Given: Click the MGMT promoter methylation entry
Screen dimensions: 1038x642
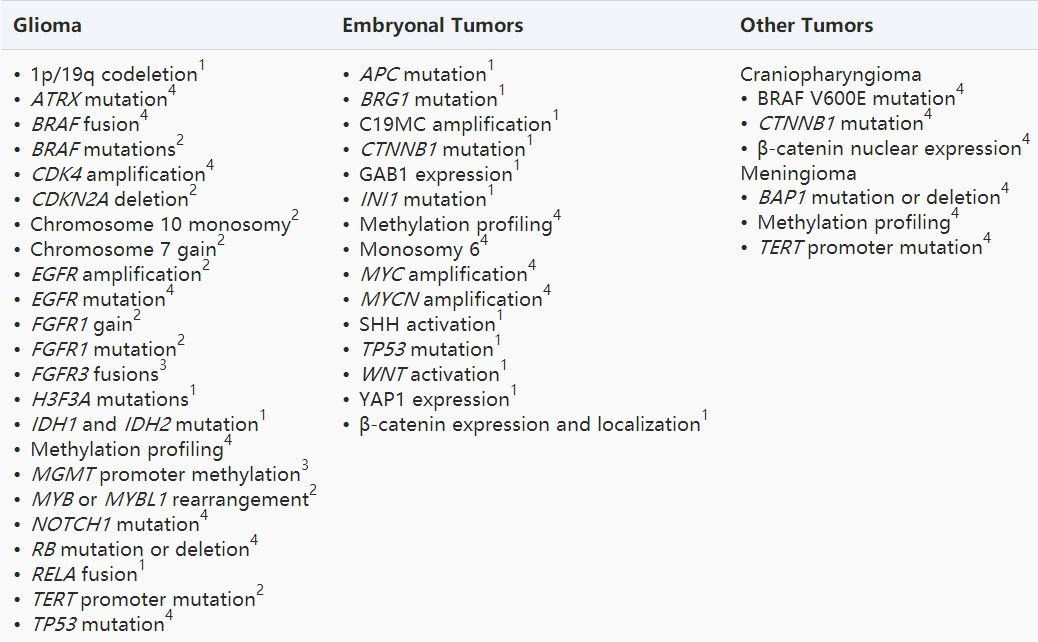Looking at the screenshot, I should tap(165, 475).
